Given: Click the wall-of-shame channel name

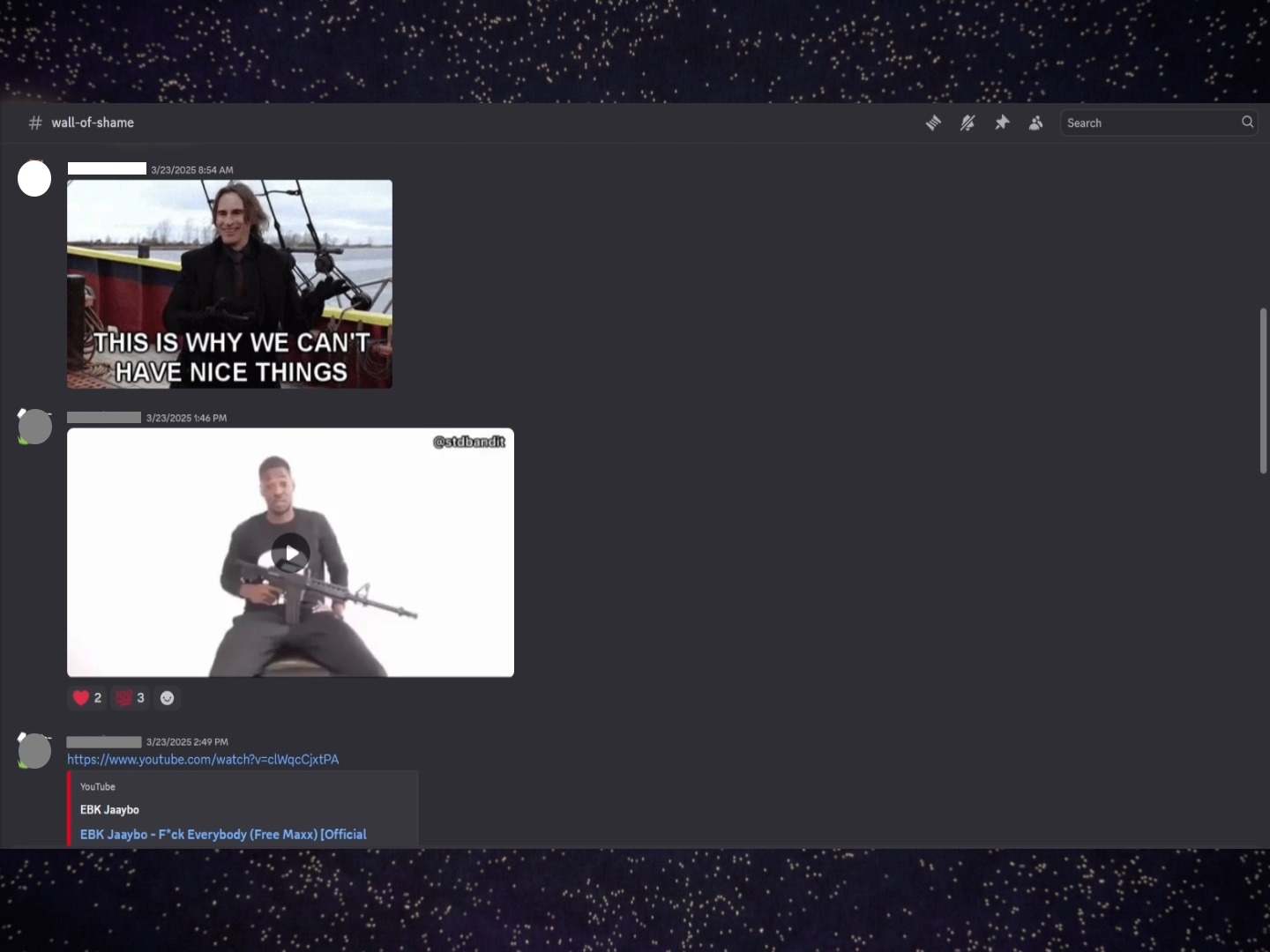Looking at the screenshot, I should [93, 123].
